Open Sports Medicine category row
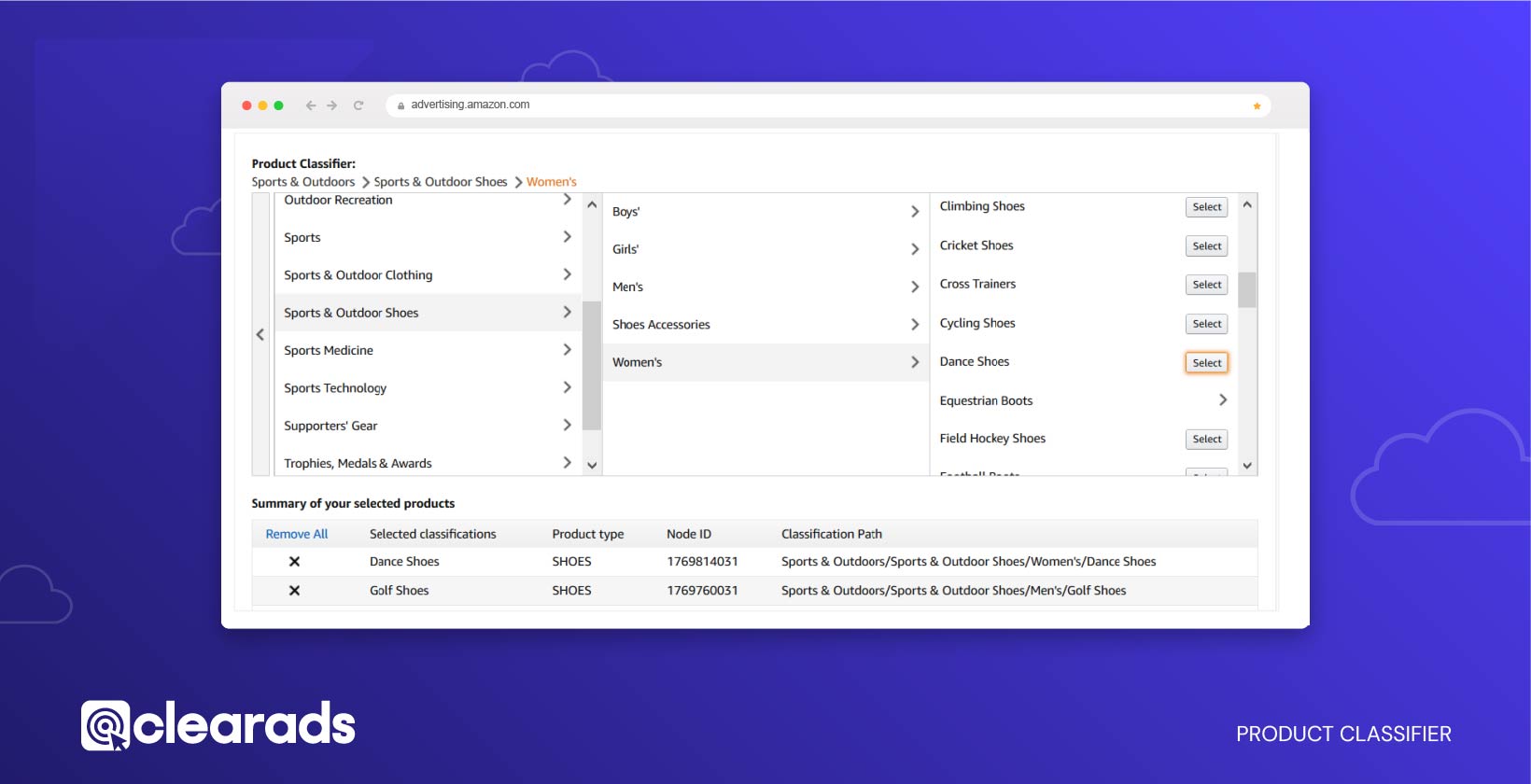The height and width of the screenshot is (784, 1531). (427, 350)
